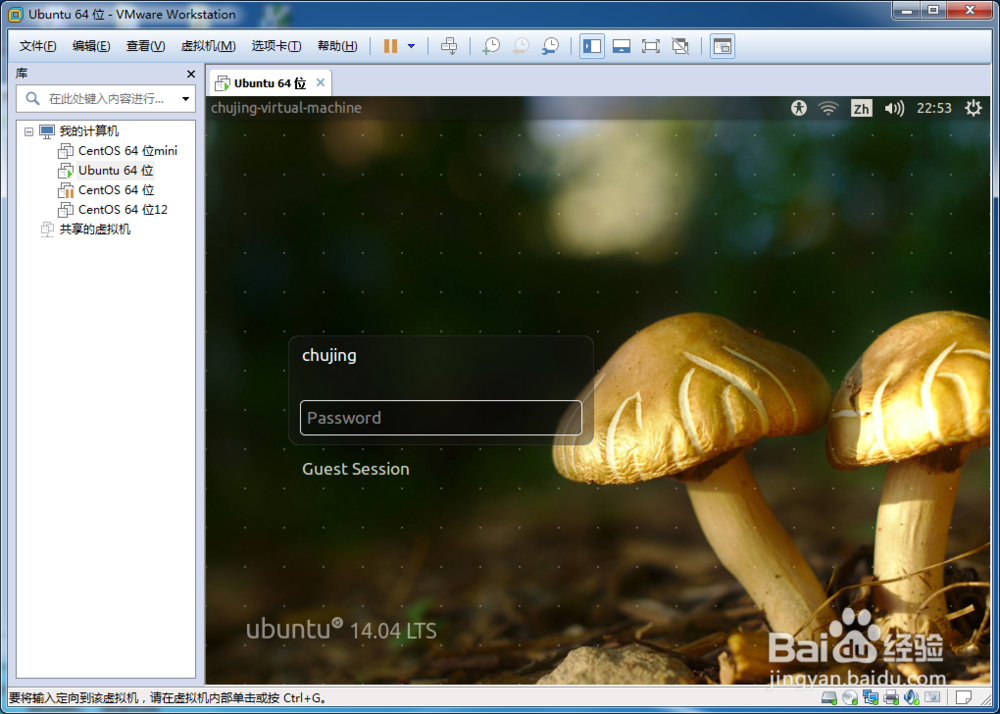Open the 选项卡(T) menu

pyautogui.click(x=276, y=46)
